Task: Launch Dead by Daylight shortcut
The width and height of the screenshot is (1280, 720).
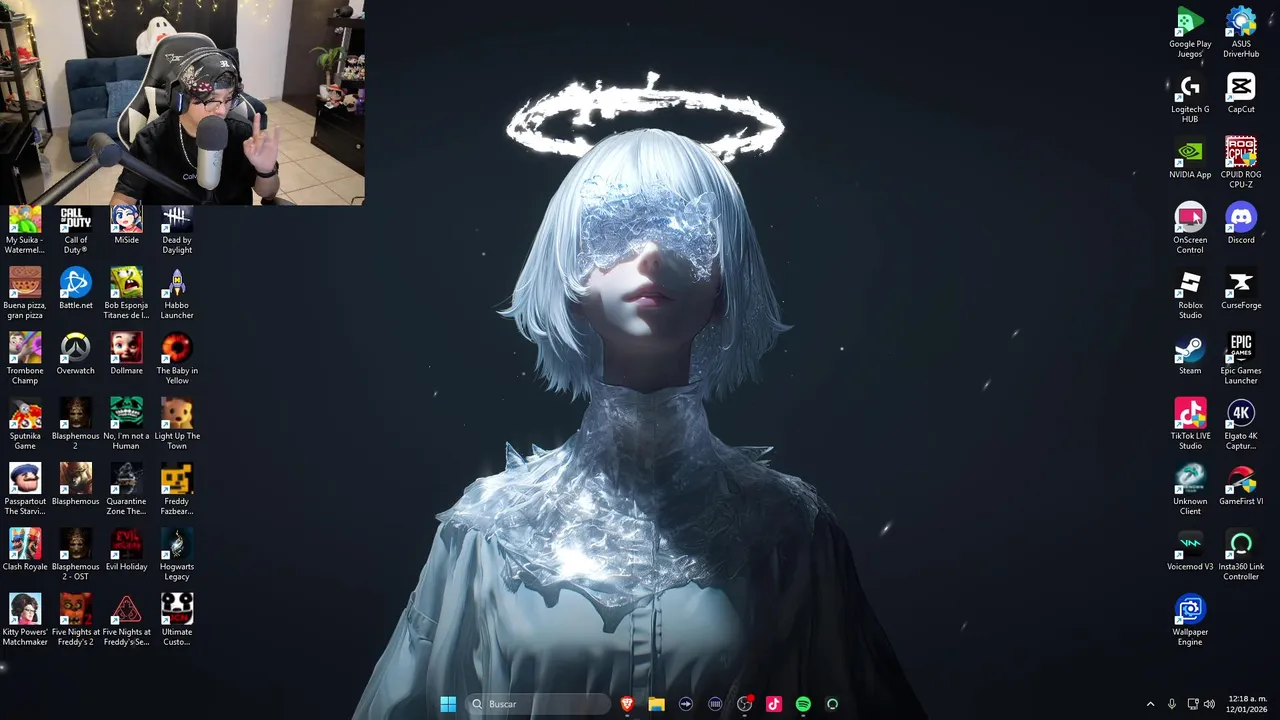Action: pyautogui.click(x=177, y=229)
